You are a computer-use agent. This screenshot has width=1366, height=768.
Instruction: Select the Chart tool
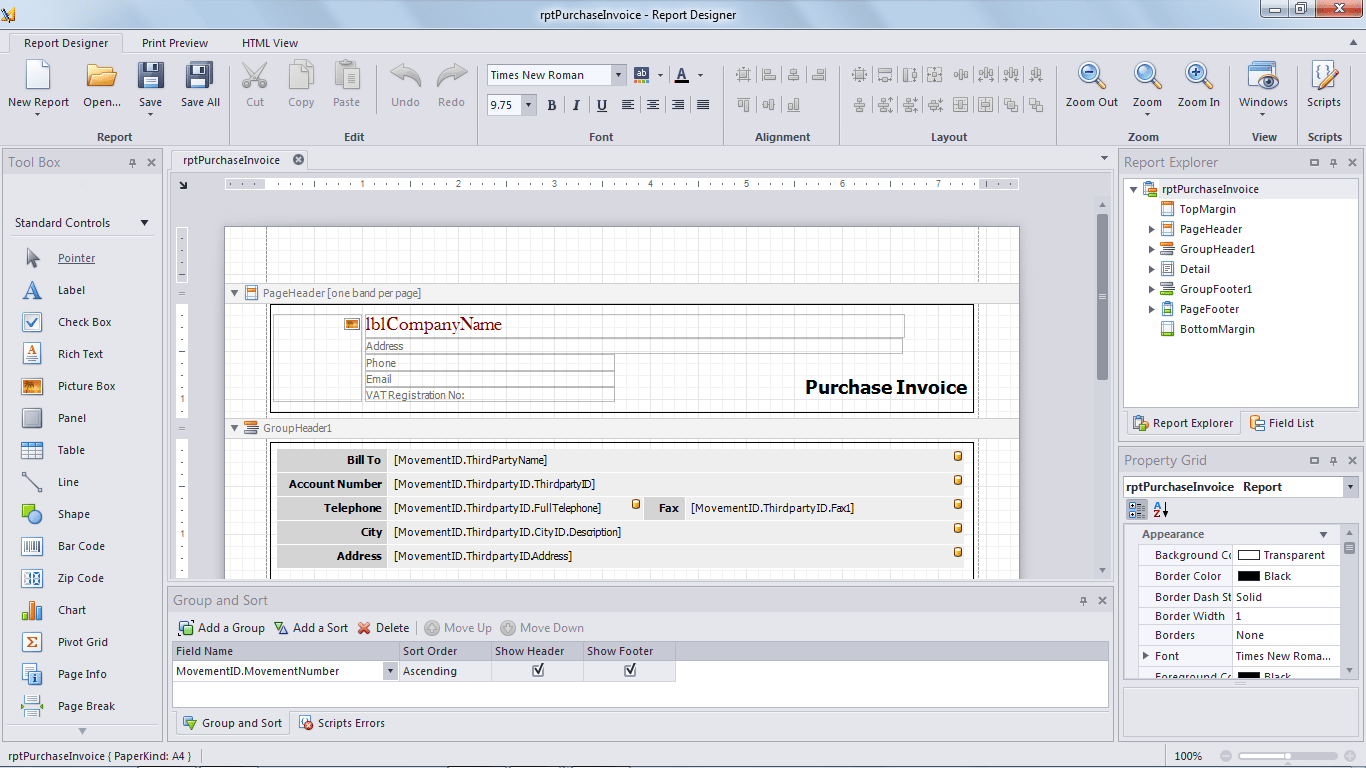click(x=71, y=609)
